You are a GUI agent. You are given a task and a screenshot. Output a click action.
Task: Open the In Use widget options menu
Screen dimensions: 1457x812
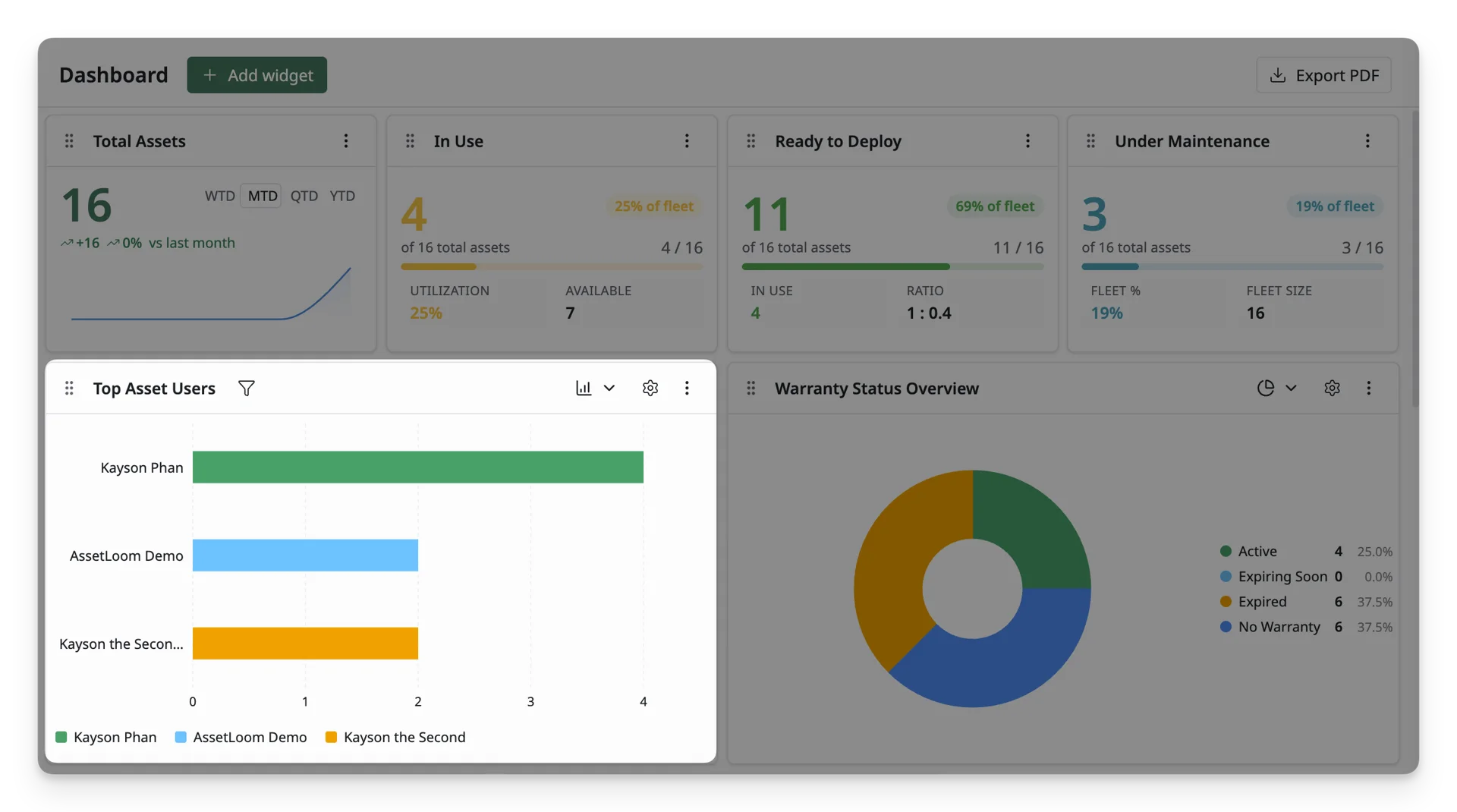pos(687,141)
